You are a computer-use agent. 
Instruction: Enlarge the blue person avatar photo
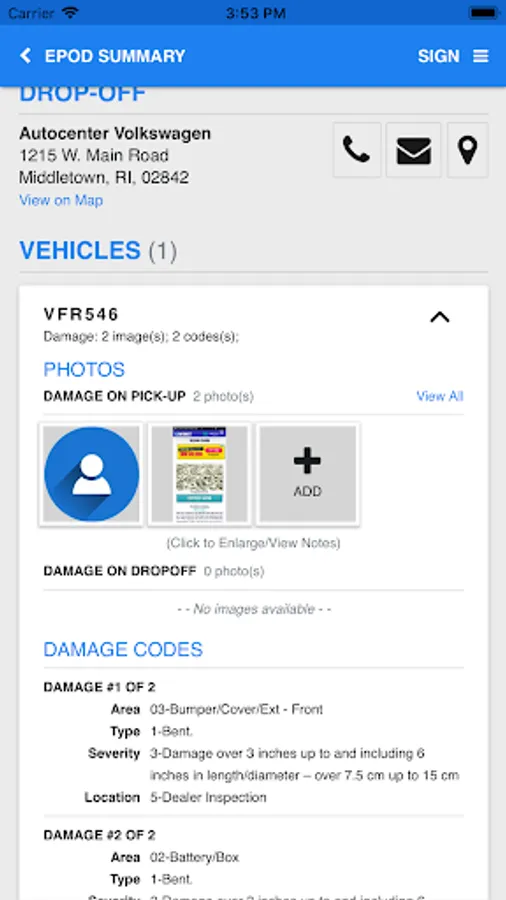click(91, 474)
